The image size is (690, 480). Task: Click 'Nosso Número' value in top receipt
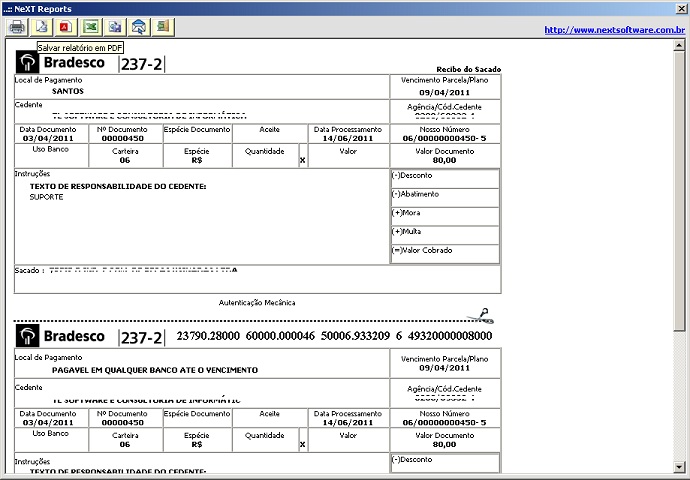444,138
